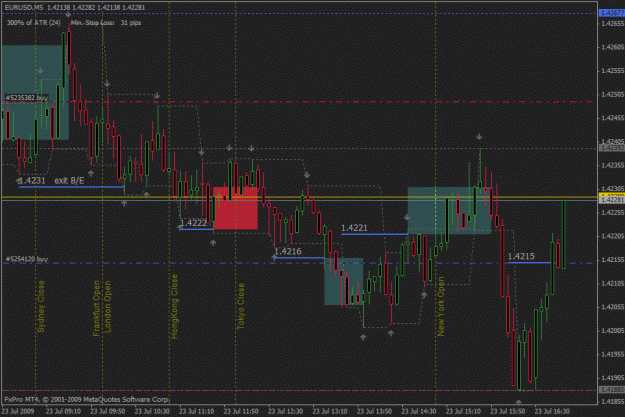Click the 1.41880 price tag at bottom
Image resolution: width=625 pixels, height=417 pixels.
click(x=612, y=389)
